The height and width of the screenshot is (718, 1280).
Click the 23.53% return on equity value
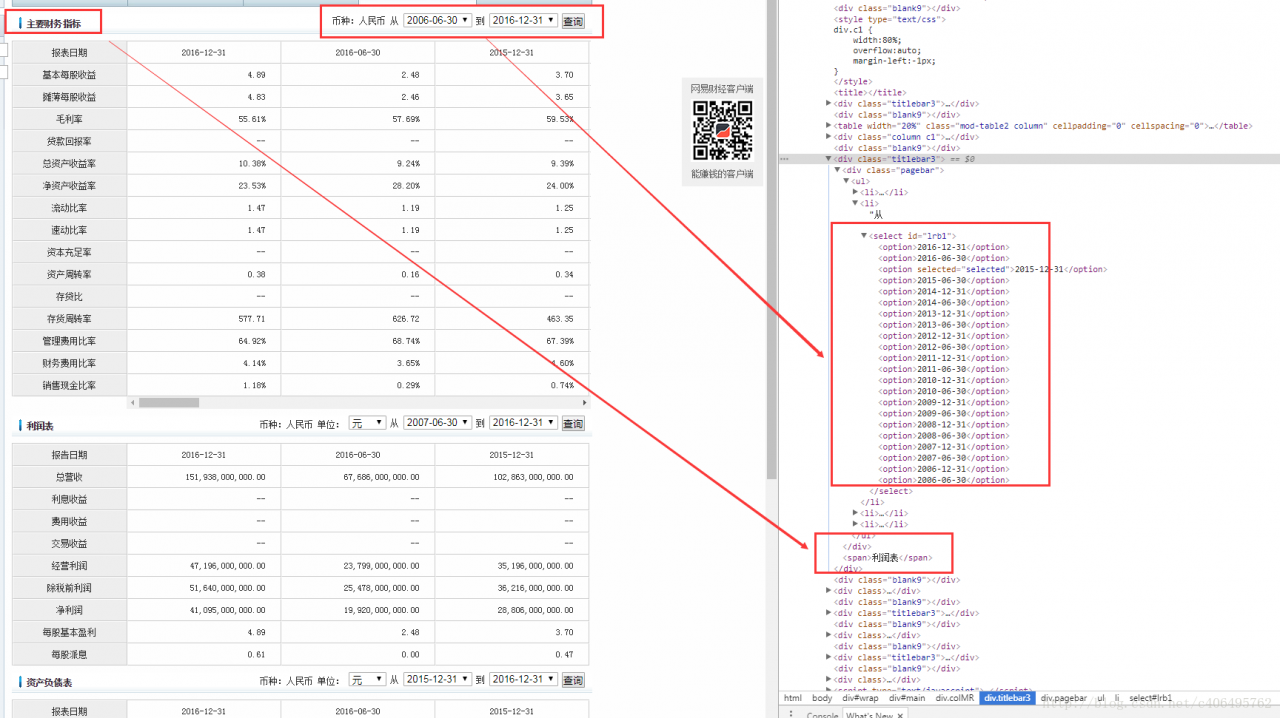click(252, 186)
